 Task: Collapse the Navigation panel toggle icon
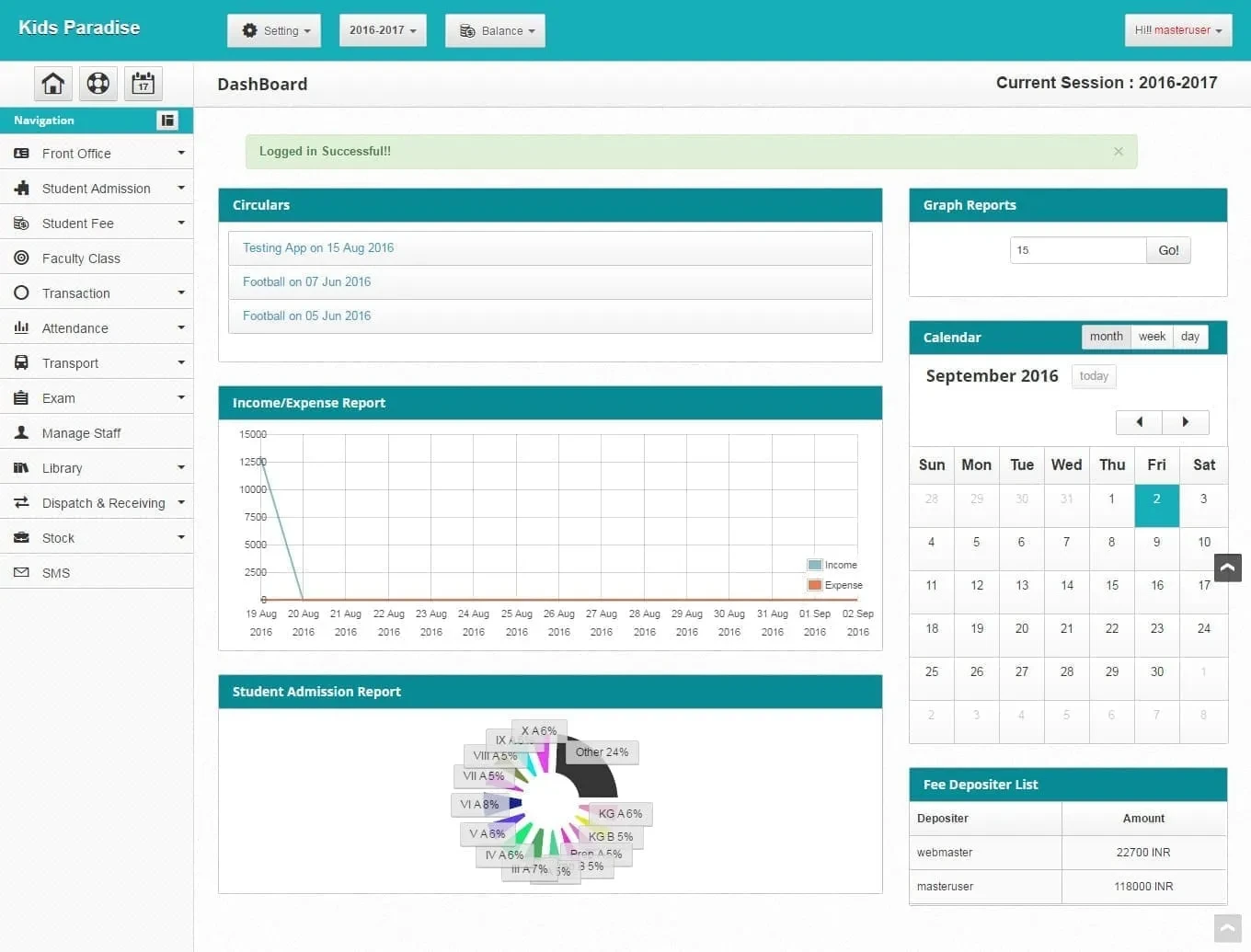(166, 120)
